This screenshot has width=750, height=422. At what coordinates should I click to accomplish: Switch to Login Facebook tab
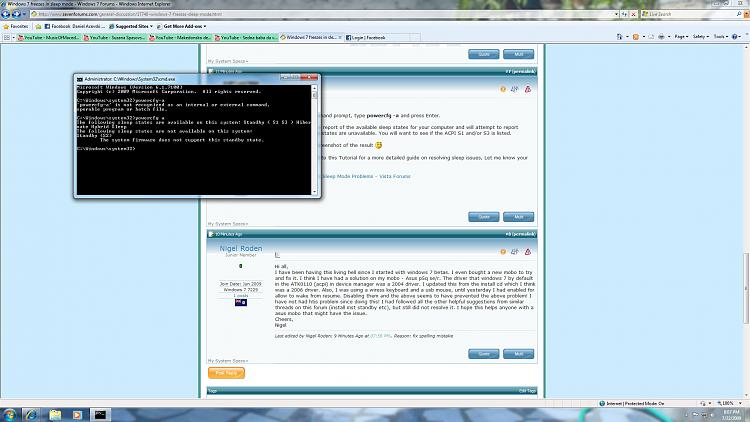tap(376, 37)
